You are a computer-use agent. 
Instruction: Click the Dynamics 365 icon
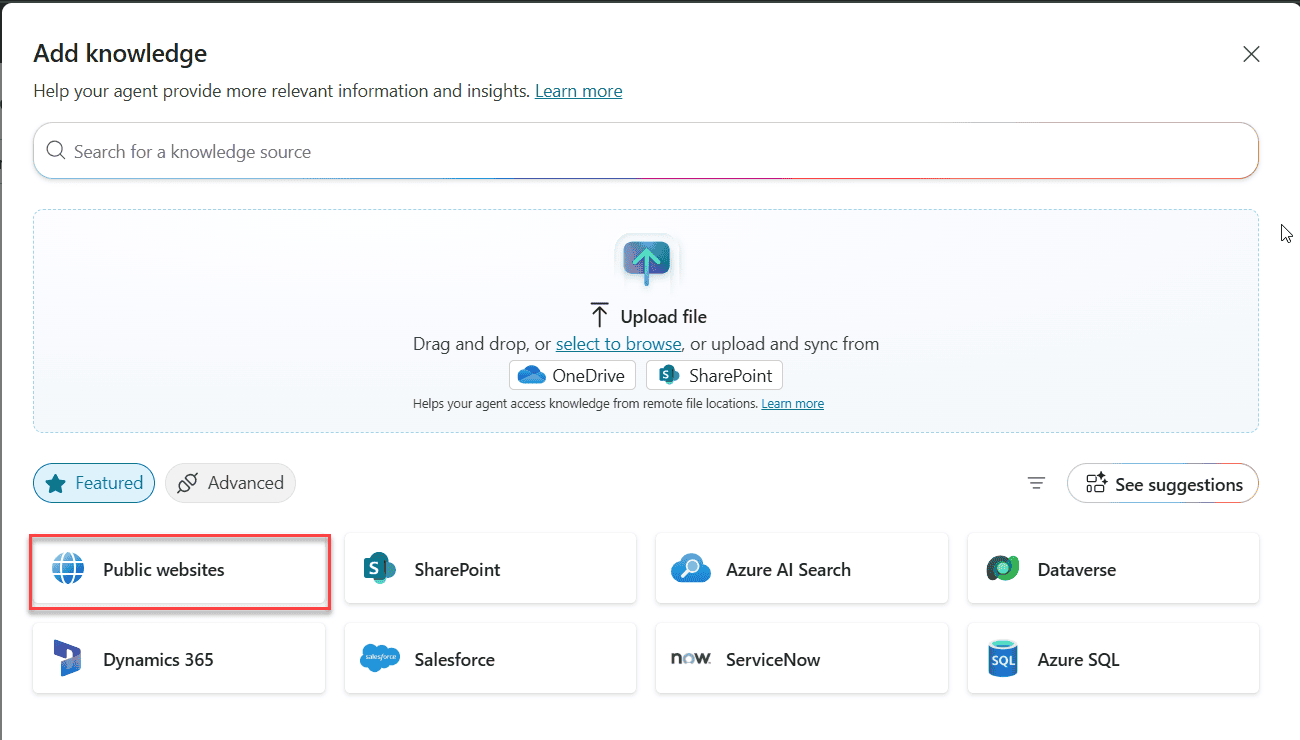[x=68, y=659]
